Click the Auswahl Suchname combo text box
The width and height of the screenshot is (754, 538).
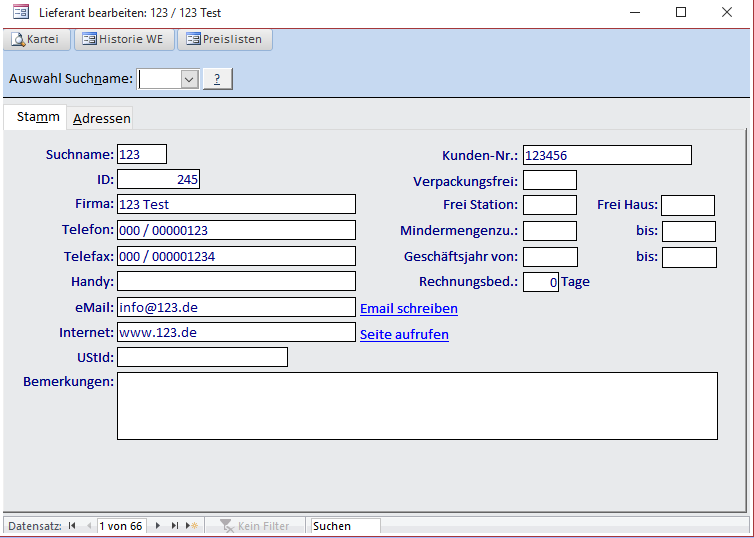click(x=160, y=79)
